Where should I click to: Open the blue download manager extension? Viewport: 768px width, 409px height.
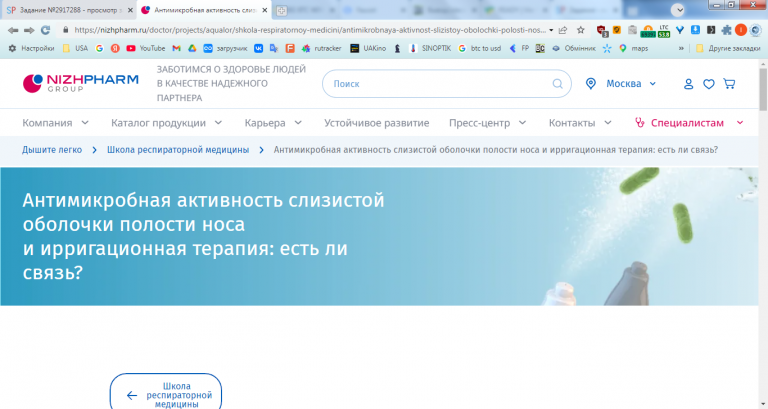point(696,30)
